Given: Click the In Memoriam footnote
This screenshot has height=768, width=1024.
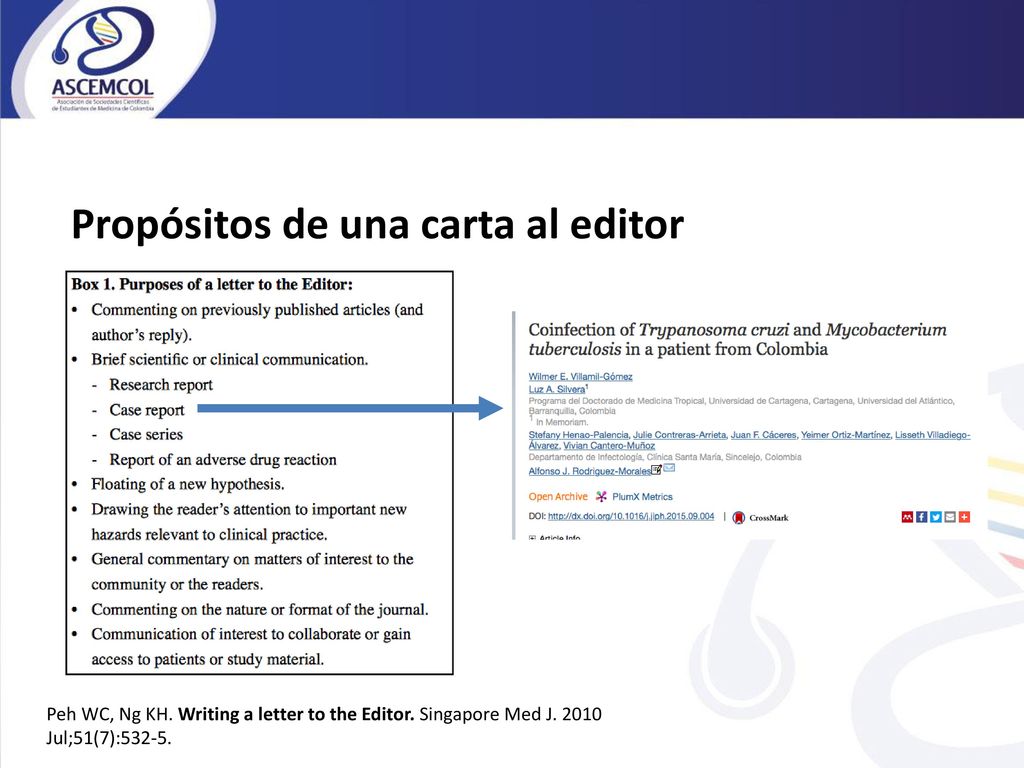Looking at the screenshot, I should click(560, 423).
